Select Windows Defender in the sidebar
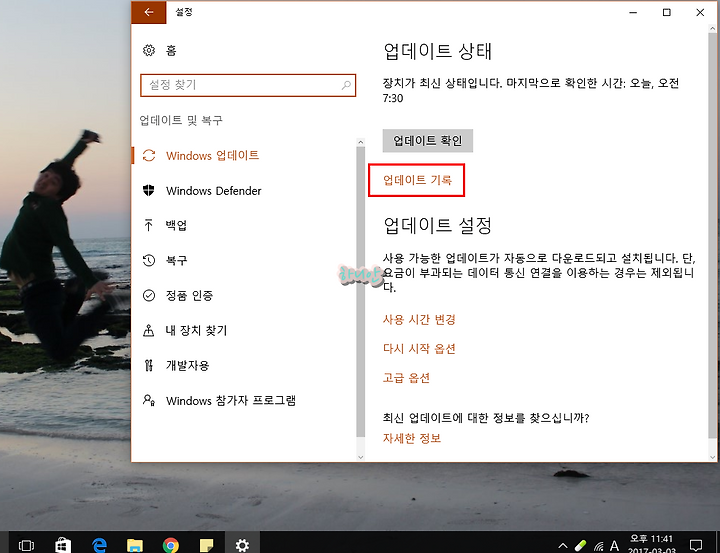This screenshot has width=720, height=553. pos(214,191)
